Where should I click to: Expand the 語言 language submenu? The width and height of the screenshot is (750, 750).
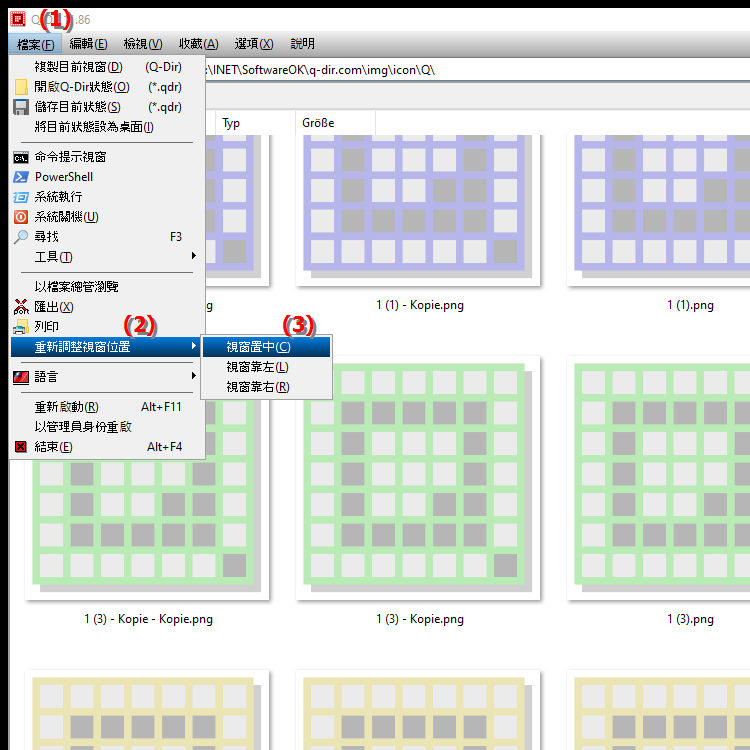193,375
